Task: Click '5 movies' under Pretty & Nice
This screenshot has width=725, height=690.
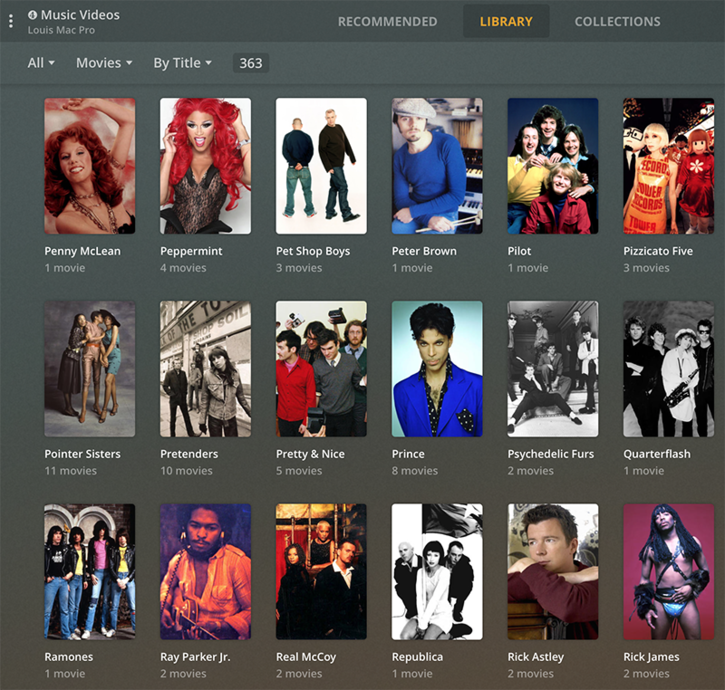Action: [x=299, y=471]
